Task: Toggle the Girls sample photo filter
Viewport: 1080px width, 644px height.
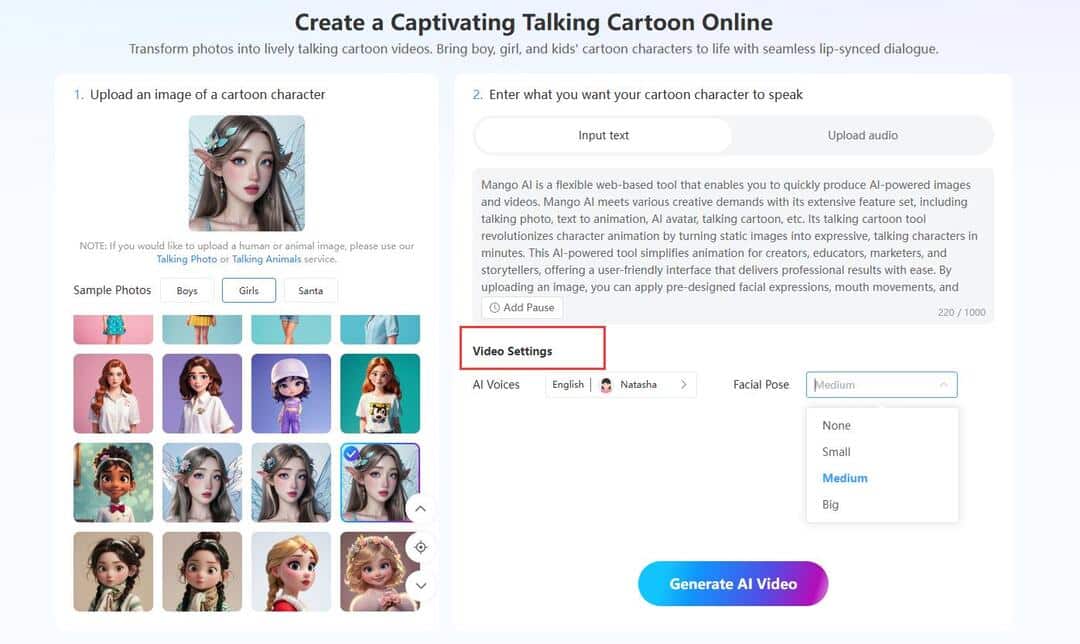Action: pos(248,290)
